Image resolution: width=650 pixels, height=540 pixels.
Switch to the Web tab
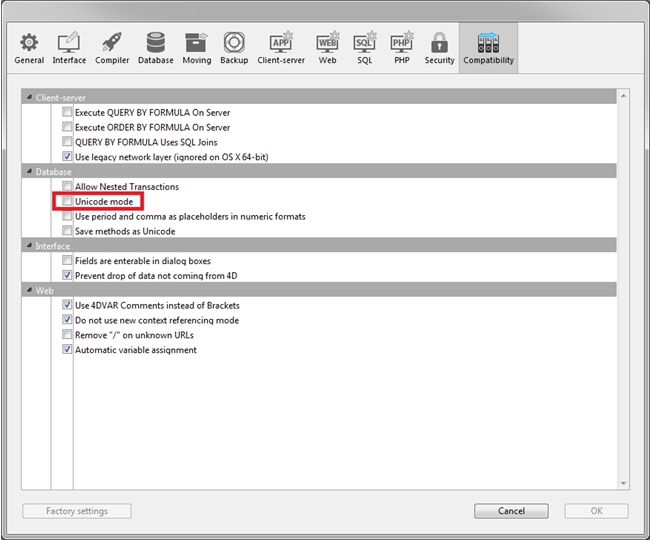pyautogui.click(x=327, y=47)
